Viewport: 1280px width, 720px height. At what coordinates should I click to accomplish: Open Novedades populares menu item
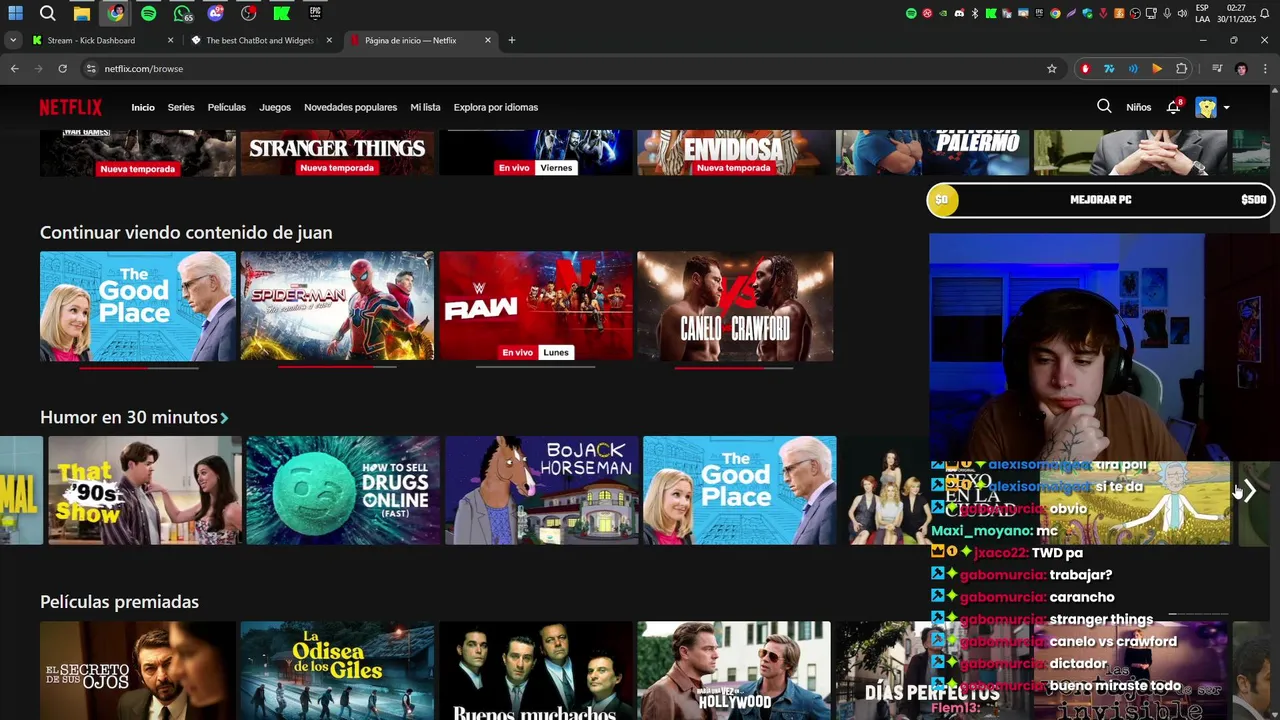350,107
